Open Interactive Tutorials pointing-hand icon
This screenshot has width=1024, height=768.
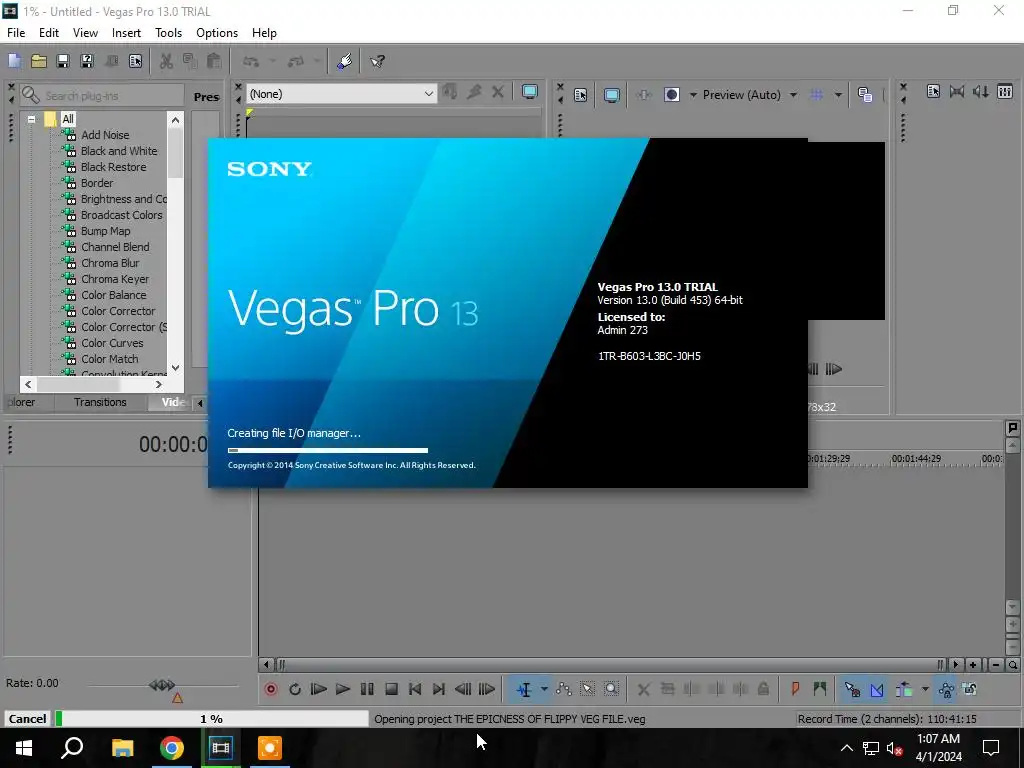coord(344,61)
